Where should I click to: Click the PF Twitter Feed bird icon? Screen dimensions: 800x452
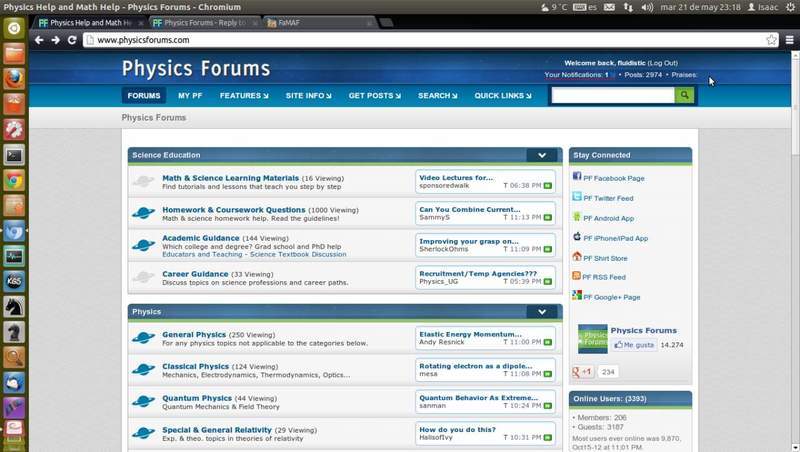tap(577, 196)
